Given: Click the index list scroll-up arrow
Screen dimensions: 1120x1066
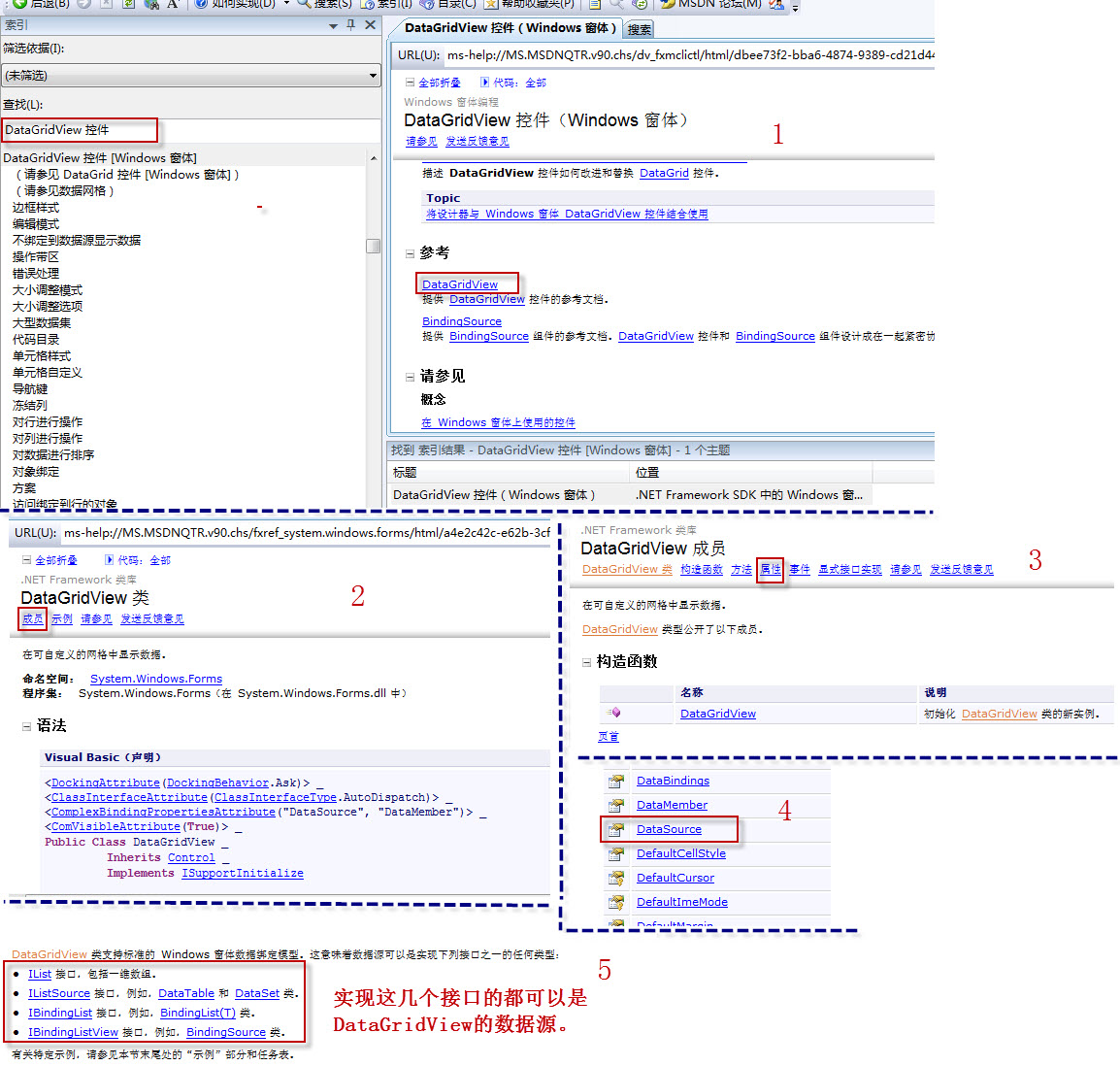Looking at the screenshot, I should click(x=374, y=158).
